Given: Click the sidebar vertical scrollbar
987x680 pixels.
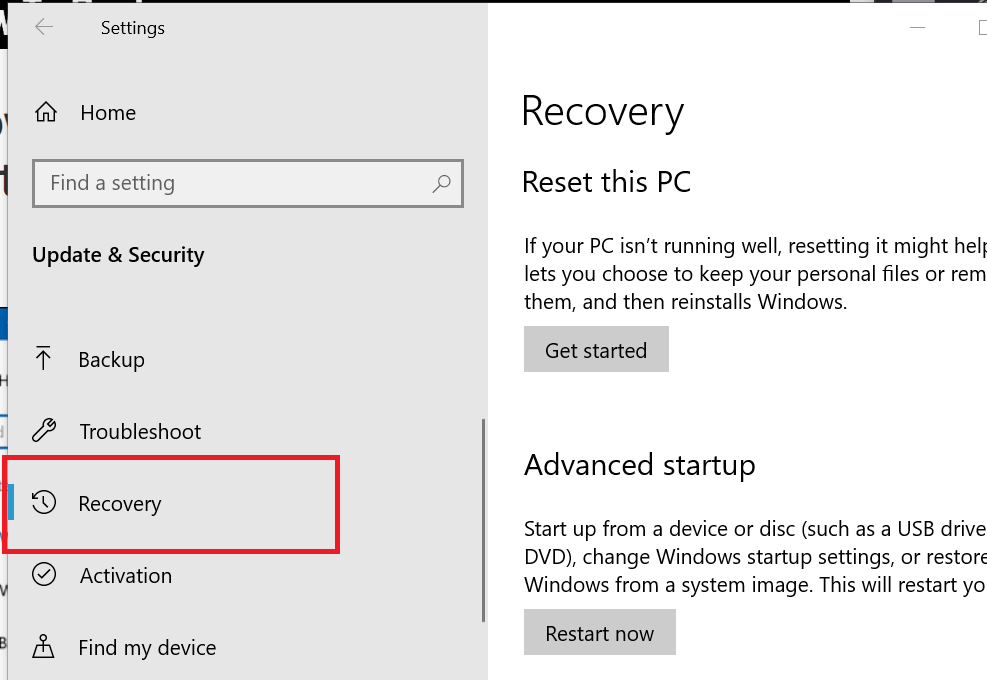Looking at the screenshot, I should [x=483, y=519].
